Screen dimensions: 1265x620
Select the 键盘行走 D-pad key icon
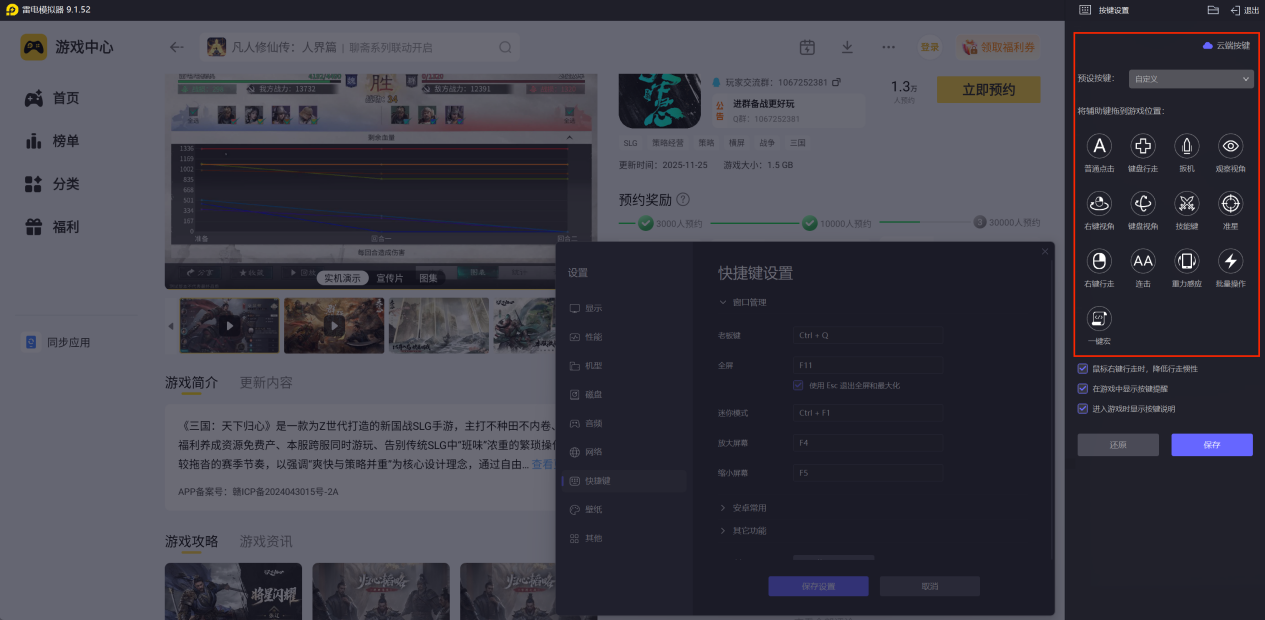[x=1142, y=147]
